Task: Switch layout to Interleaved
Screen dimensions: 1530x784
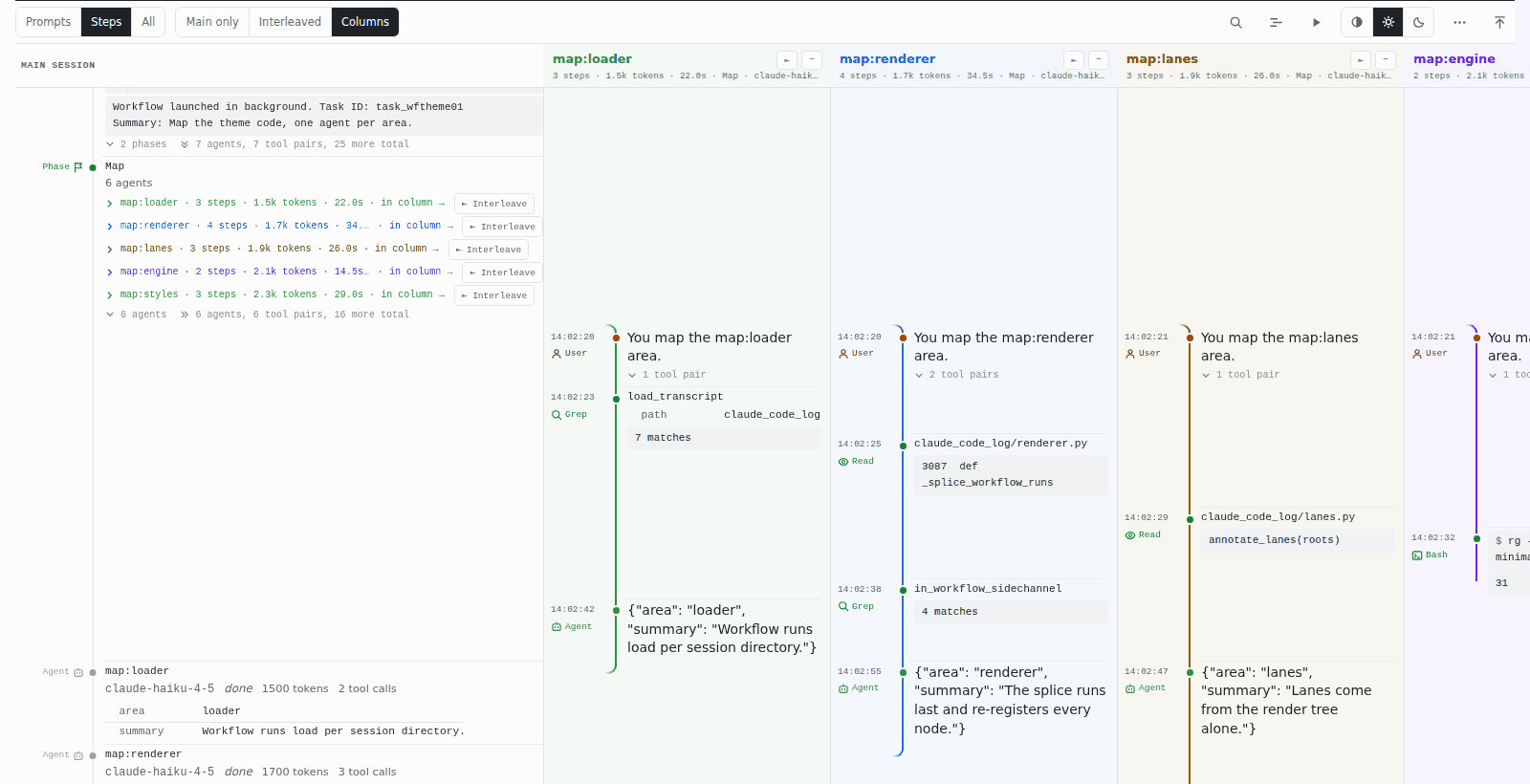Action: click(290, 22)
